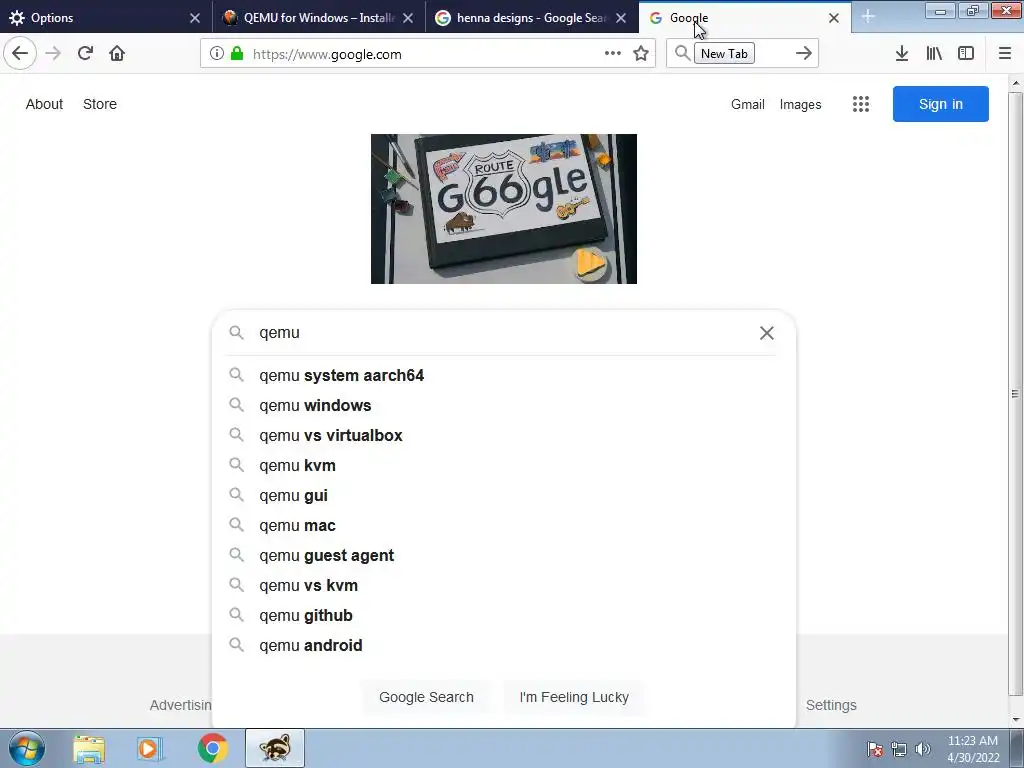
Task: Close the active Google tab
Action: [834, 18]
